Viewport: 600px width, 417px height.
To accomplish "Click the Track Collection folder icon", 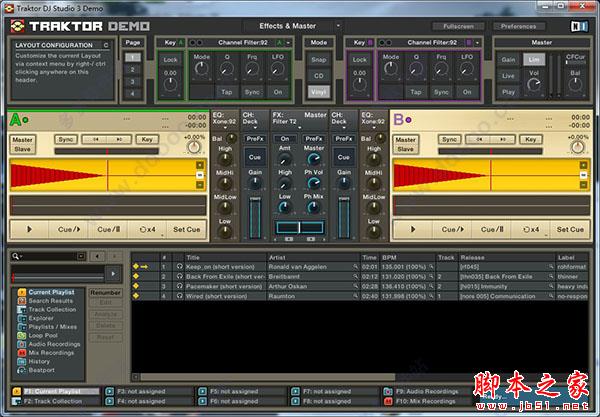I will point(21,310).
